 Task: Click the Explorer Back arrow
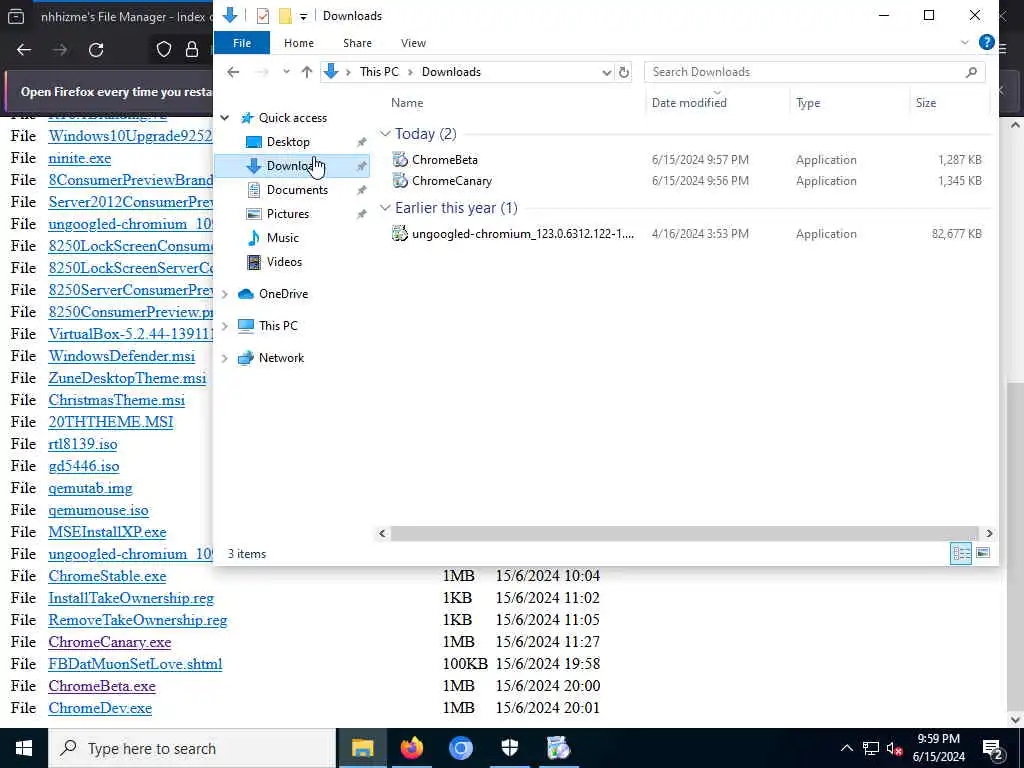click(x=233, y=72)
